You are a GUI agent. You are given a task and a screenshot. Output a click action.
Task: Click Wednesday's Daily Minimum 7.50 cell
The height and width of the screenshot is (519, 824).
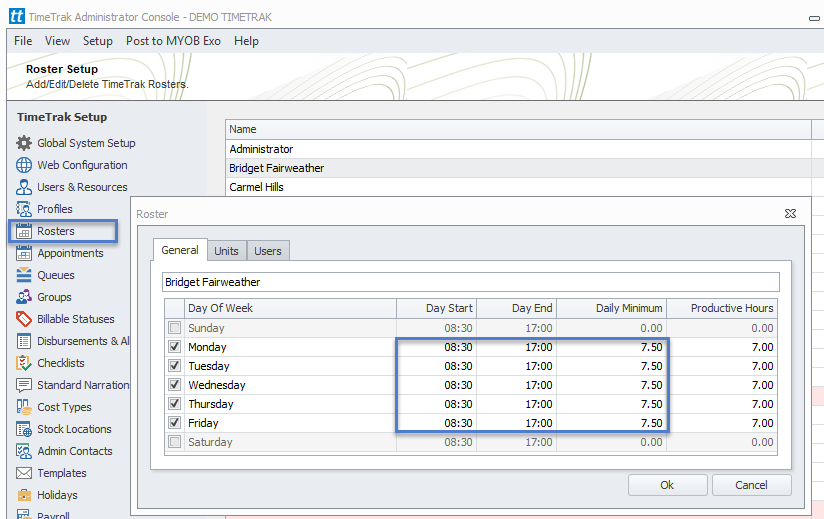coord(612,385)
